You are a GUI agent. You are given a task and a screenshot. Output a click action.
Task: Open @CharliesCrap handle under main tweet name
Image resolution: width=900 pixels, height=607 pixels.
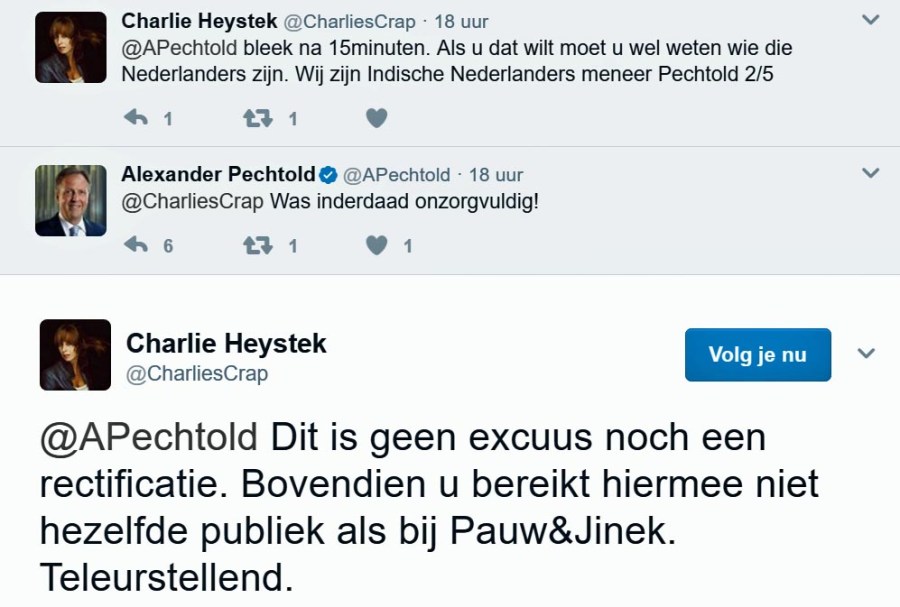point(197,374)
